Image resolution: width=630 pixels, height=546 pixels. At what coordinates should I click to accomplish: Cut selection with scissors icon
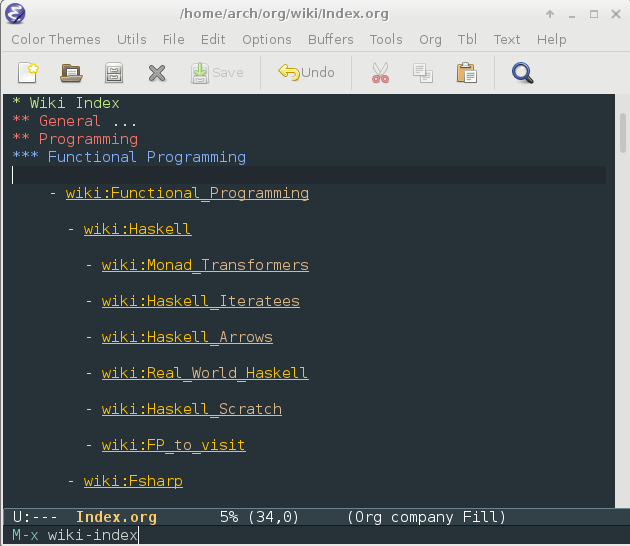tap(380, 73)
